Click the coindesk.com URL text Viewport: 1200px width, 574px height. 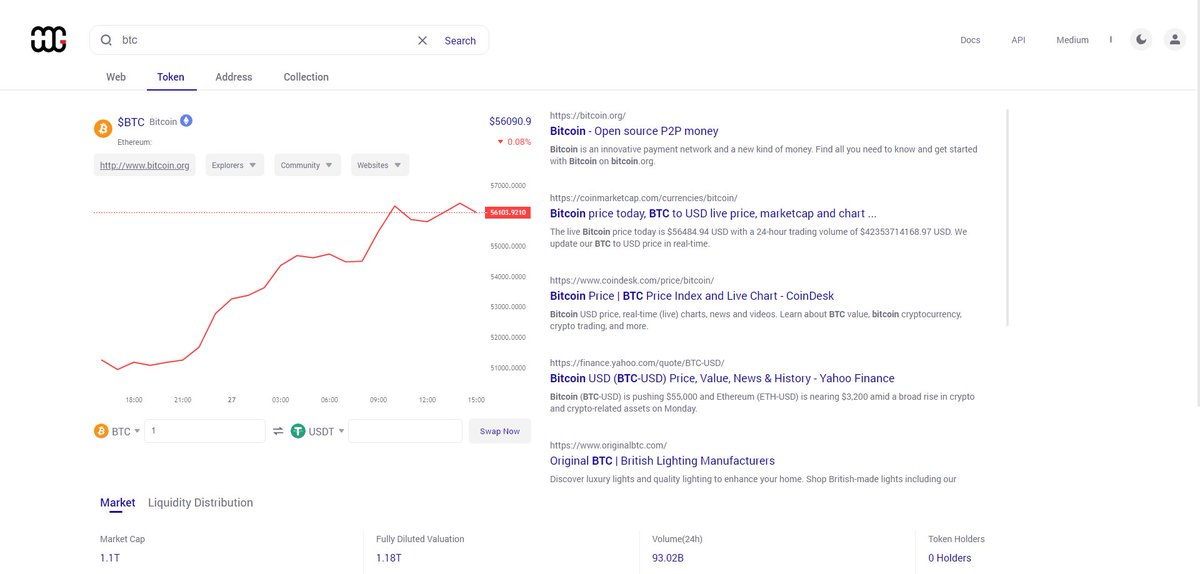(632, 280)
